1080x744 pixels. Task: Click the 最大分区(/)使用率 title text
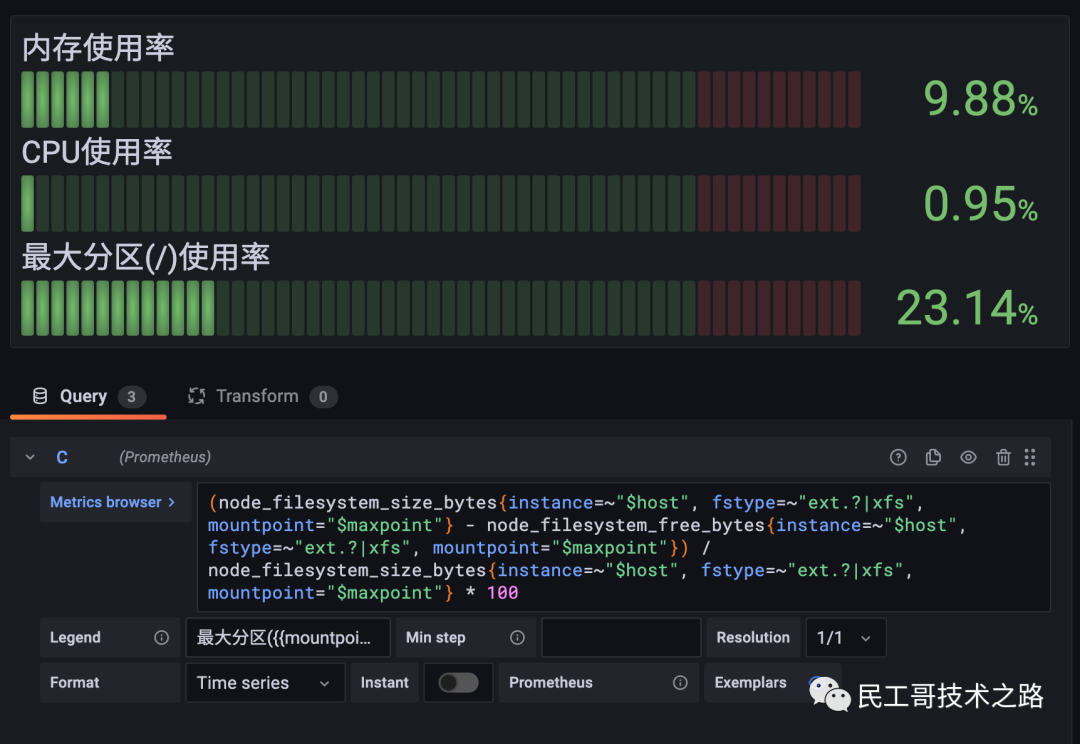[x=145, y=257]
